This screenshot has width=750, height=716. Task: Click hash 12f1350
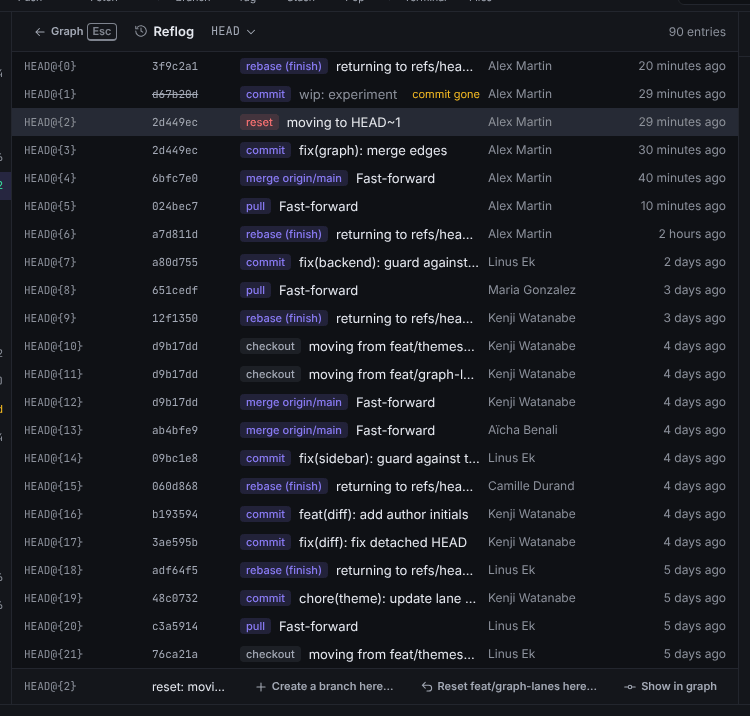click(x=175, y=318)
